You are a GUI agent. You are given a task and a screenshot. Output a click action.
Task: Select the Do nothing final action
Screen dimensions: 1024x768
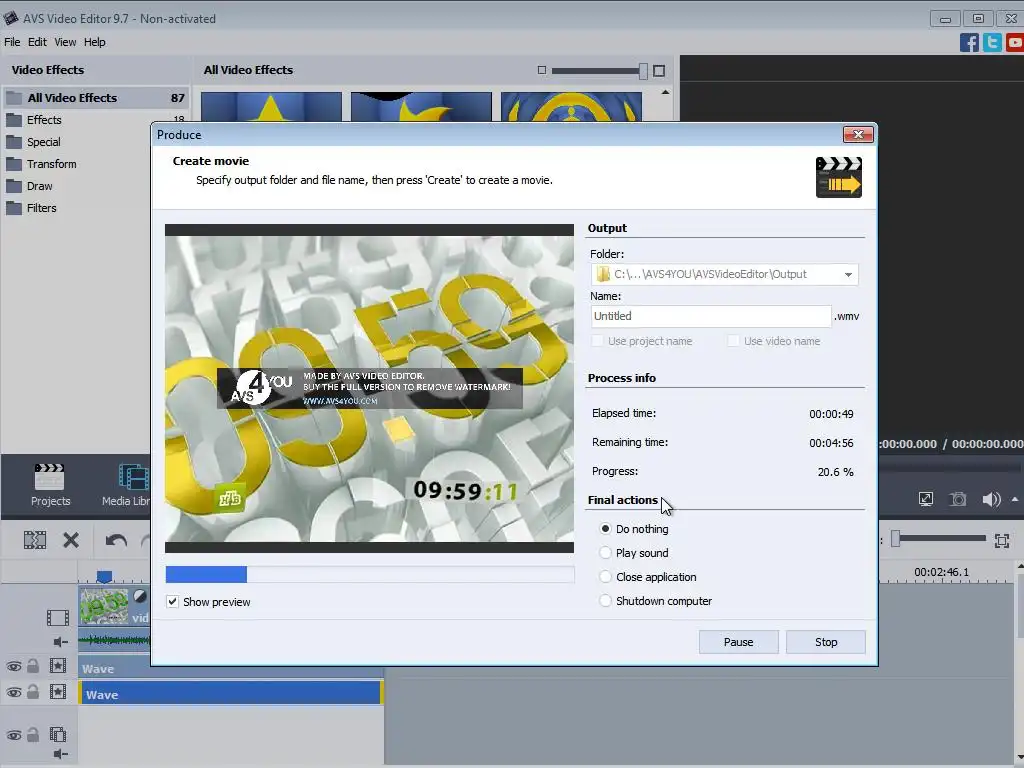[605, 529]
